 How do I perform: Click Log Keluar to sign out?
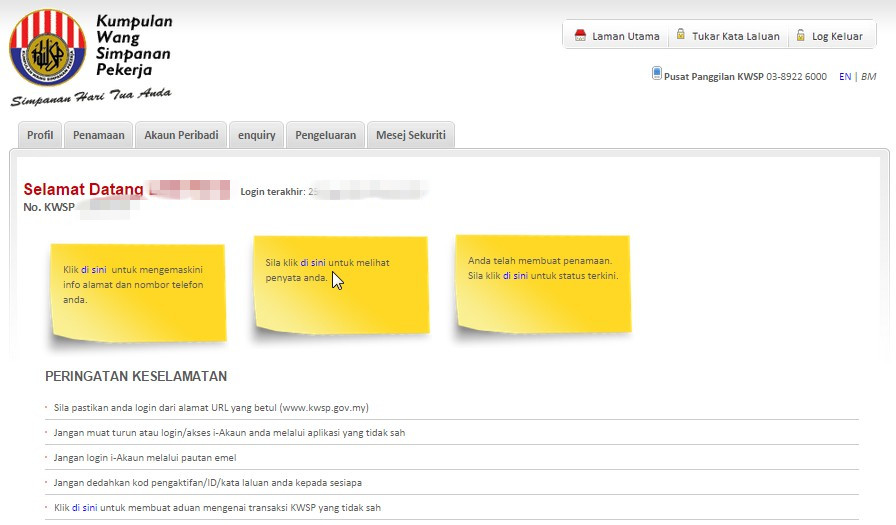click(837, 36)
